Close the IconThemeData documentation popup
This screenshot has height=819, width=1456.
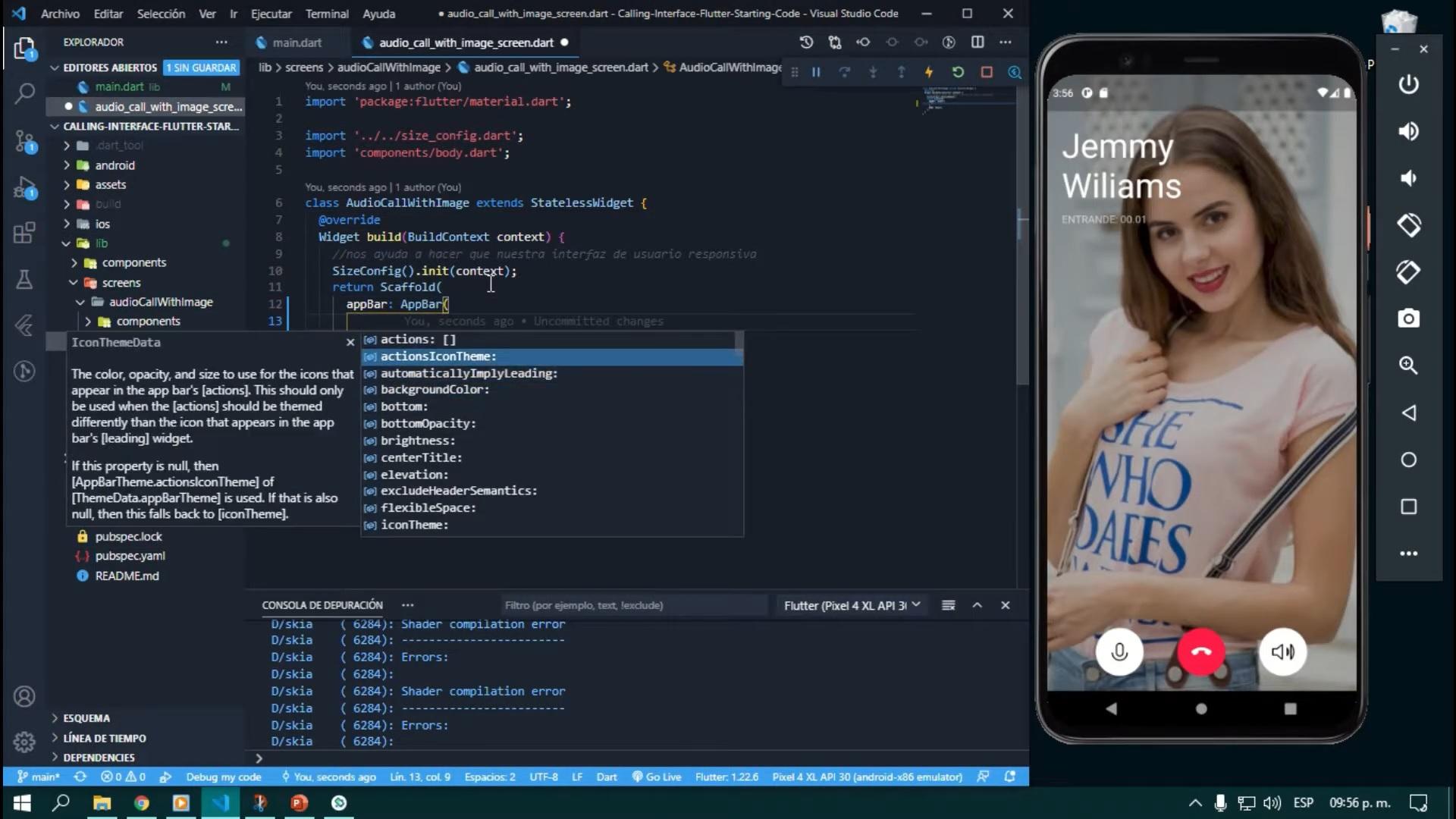click(x=350, y=342)
